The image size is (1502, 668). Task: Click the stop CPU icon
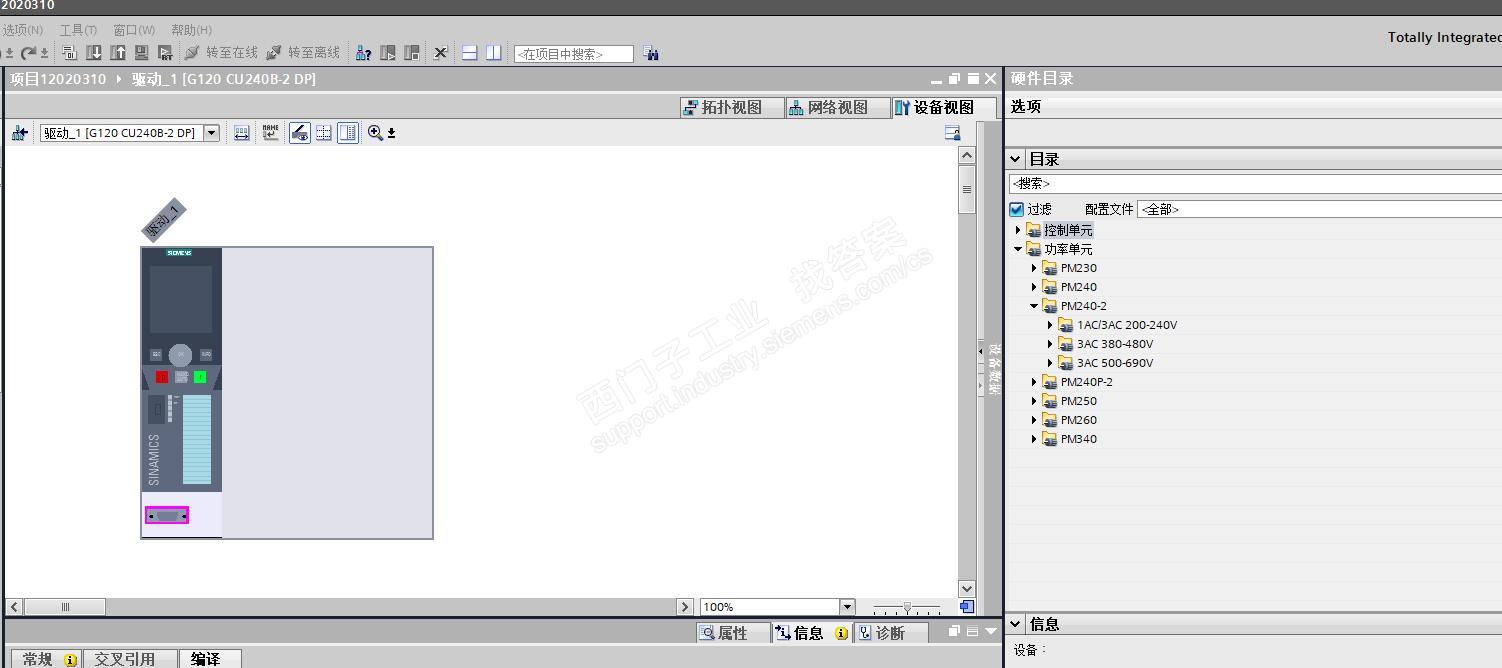pyautogui.click(x=412, y=53)
